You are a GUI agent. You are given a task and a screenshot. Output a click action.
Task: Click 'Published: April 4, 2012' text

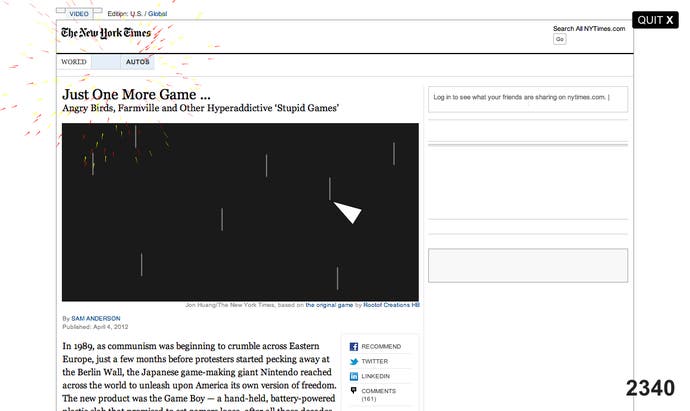point(95,327)
